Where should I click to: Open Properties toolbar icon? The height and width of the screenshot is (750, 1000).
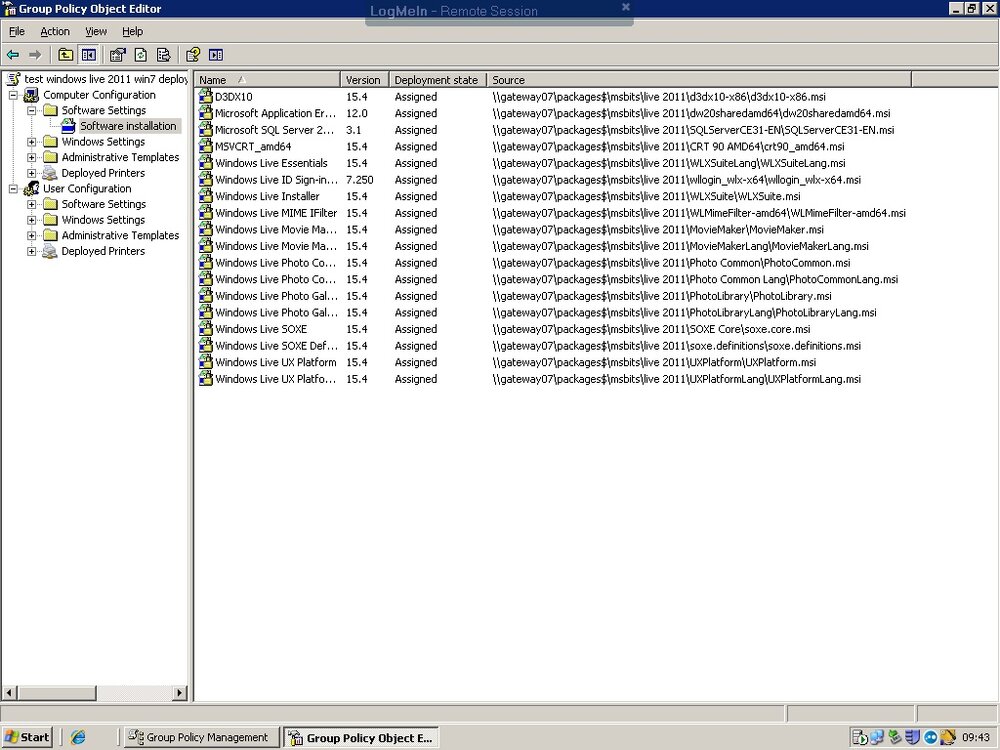click(117, 55)
